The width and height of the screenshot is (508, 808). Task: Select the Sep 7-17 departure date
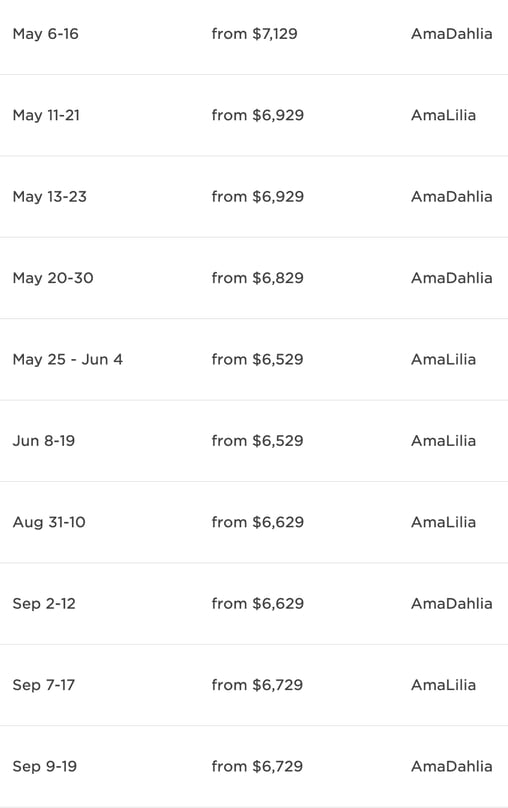click(x=44, y=685)
